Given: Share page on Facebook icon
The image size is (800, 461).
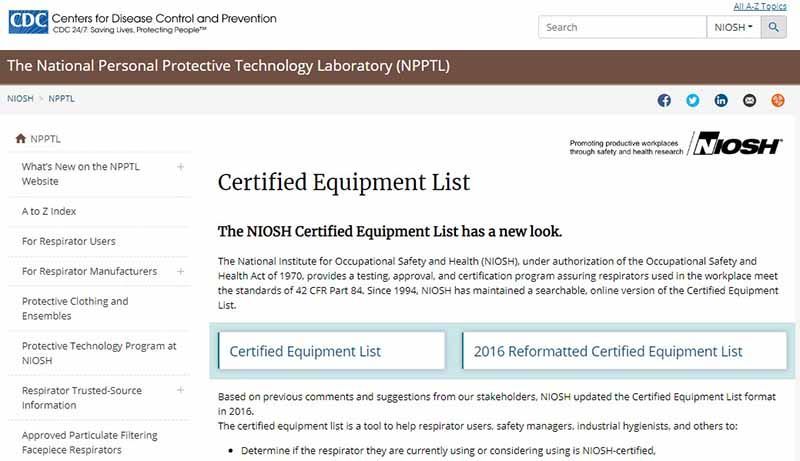Looking at the screenshot, I should click(664, 100).
